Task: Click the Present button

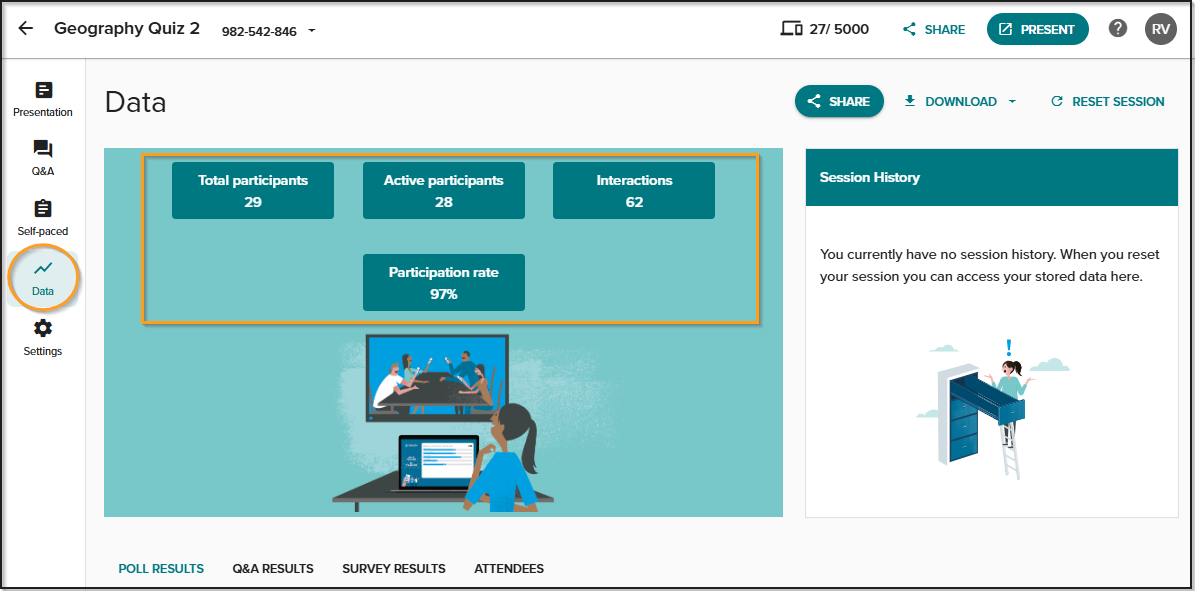Action: point(1037,29)
